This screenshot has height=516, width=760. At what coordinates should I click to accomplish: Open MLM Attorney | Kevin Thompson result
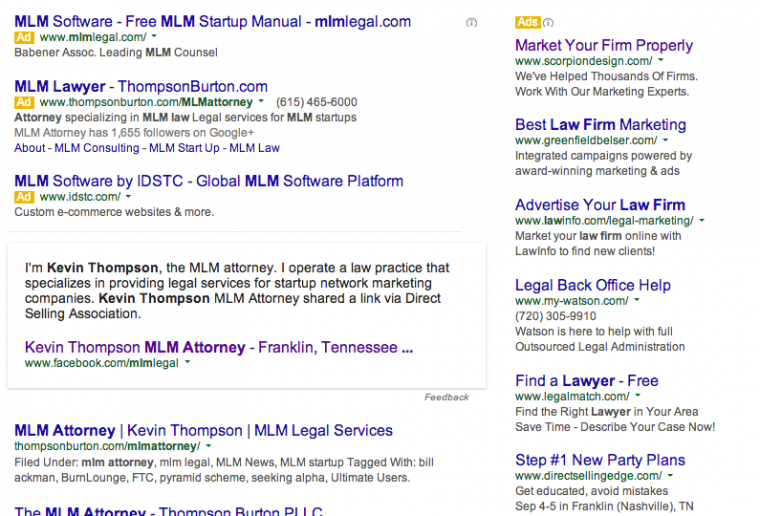[x=203, y=430]
